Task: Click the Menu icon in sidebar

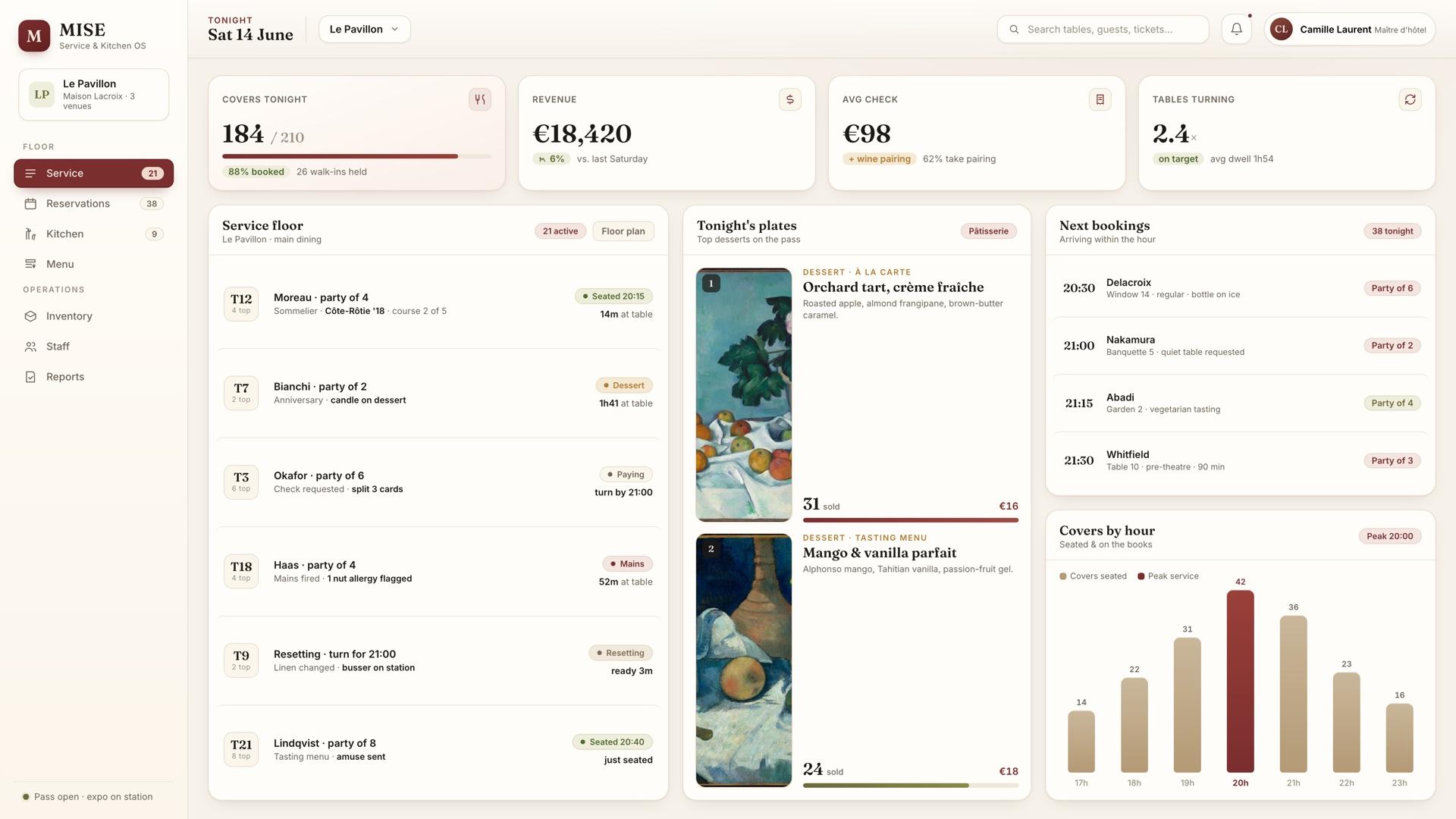Action: pos(30,265)
